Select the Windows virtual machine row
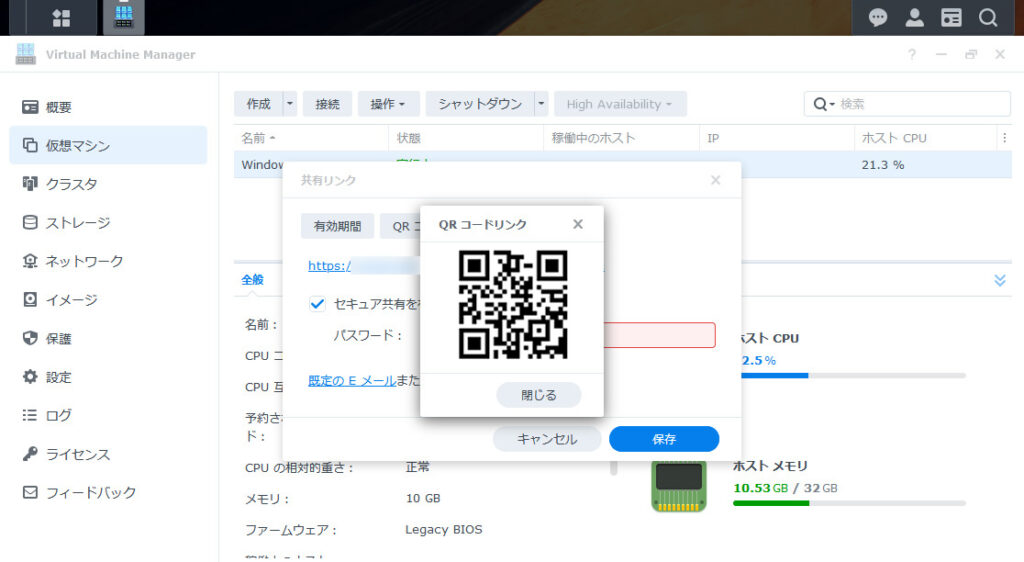Viewport: 1024px width, 562px height. 623,164
